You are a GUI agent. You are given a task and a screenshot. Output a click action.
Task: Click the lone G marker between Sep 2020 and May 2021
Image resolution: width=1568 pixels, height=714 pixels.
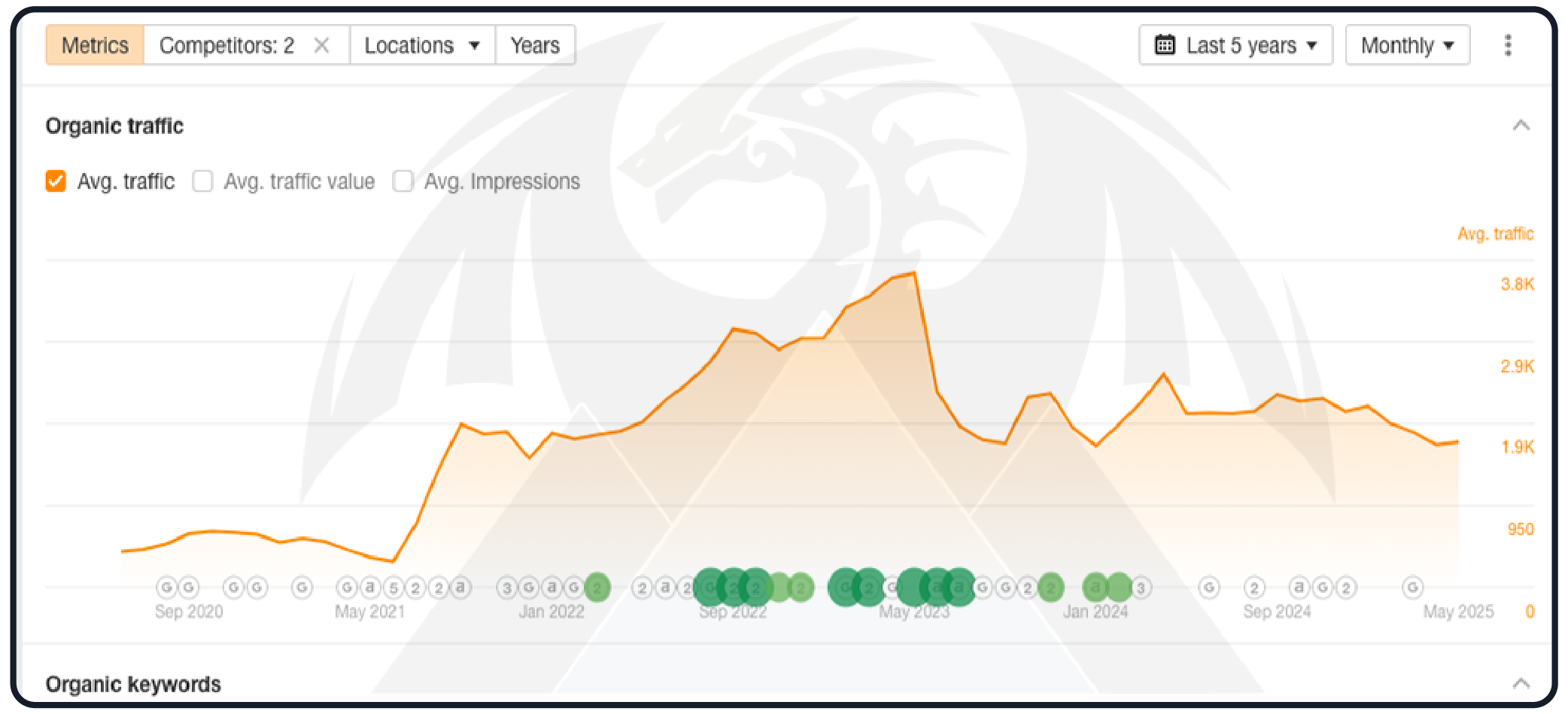(302, 587)
